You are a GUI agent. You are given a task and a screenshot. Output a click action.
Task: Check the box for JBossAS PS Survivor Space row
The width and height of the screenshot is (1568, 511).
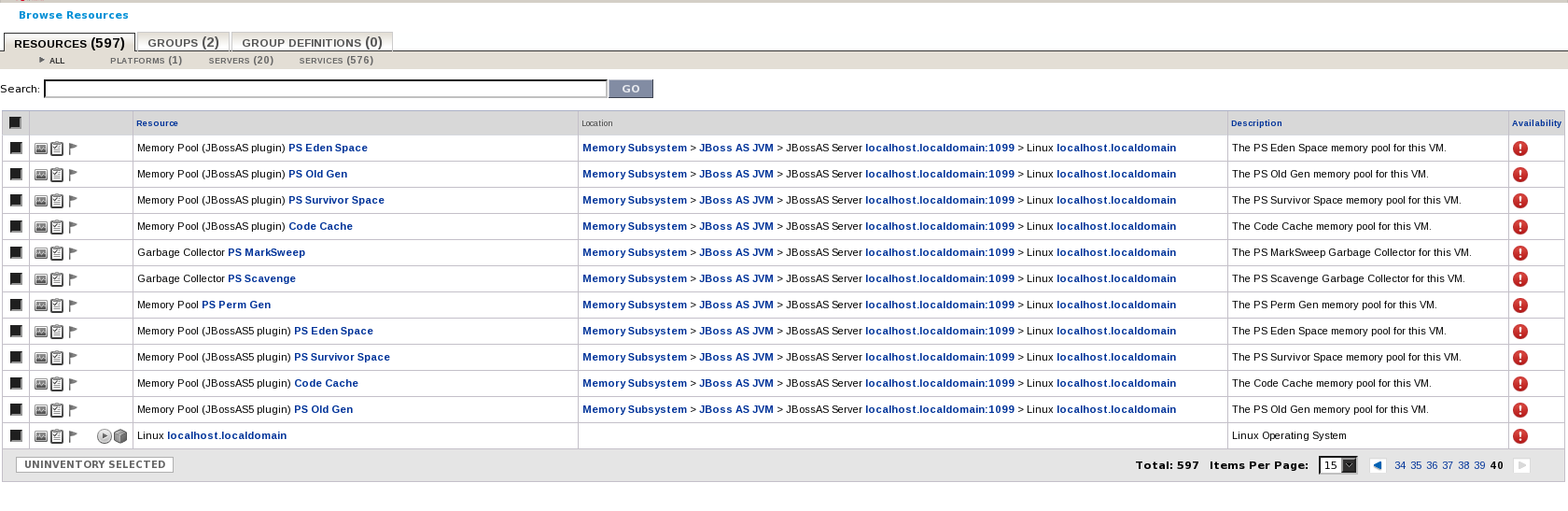click(x=16, y=200)
